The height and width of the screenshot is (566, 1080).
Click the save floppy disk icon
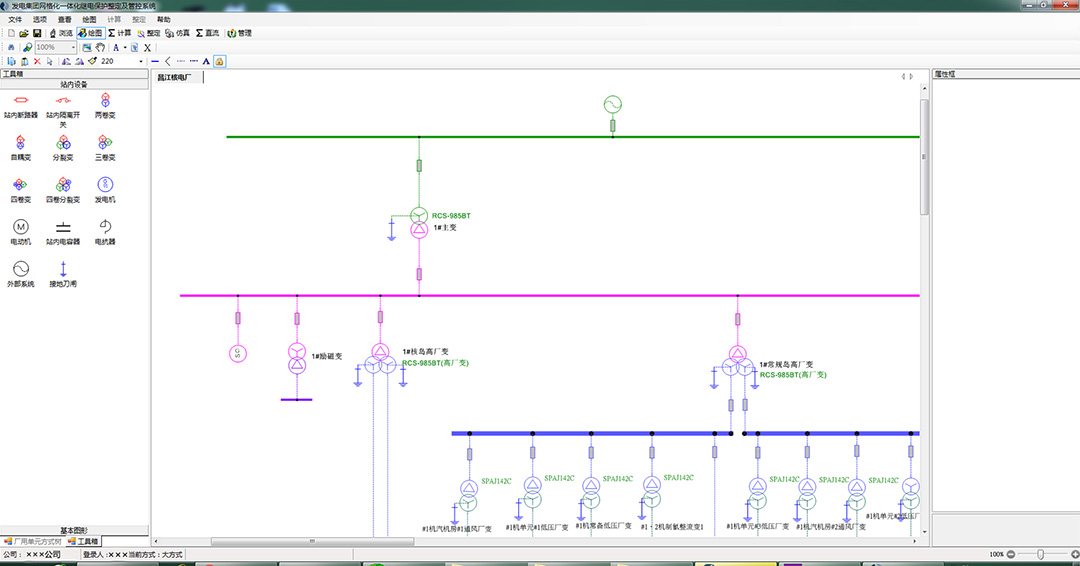coord(37,33)
